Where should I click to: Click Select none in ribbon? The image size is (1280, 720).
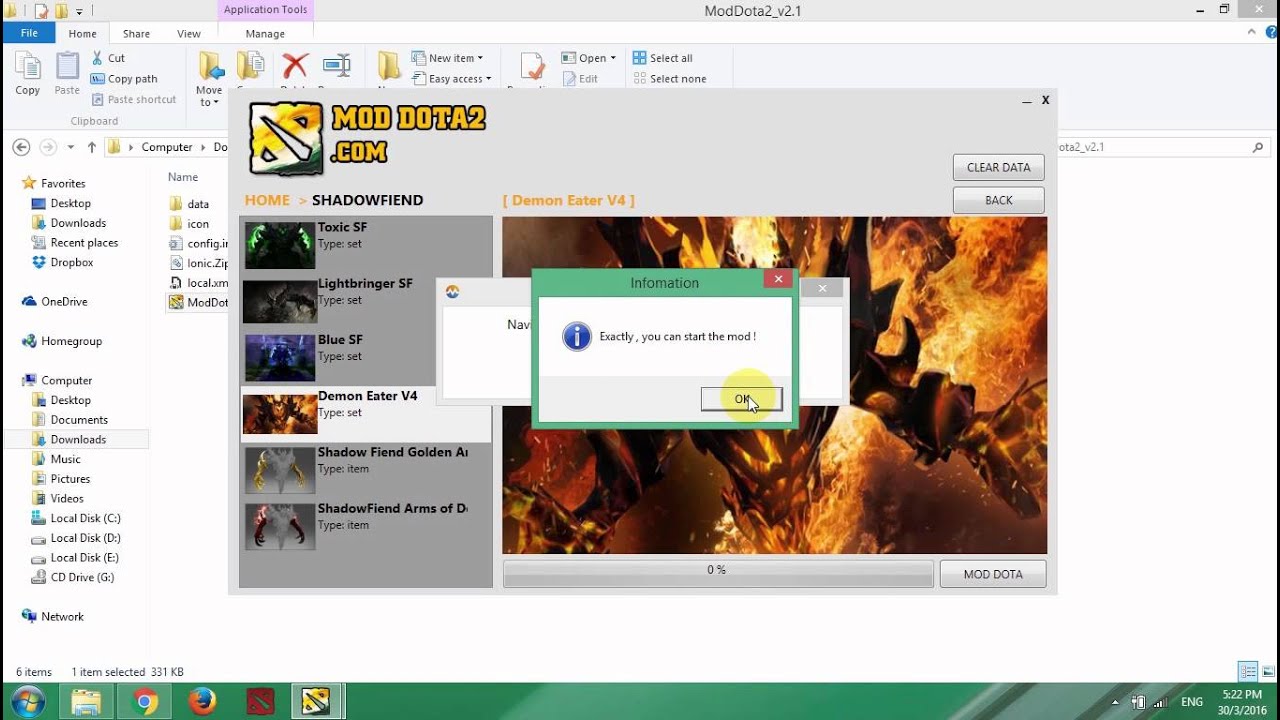click(x=670, y=79)
